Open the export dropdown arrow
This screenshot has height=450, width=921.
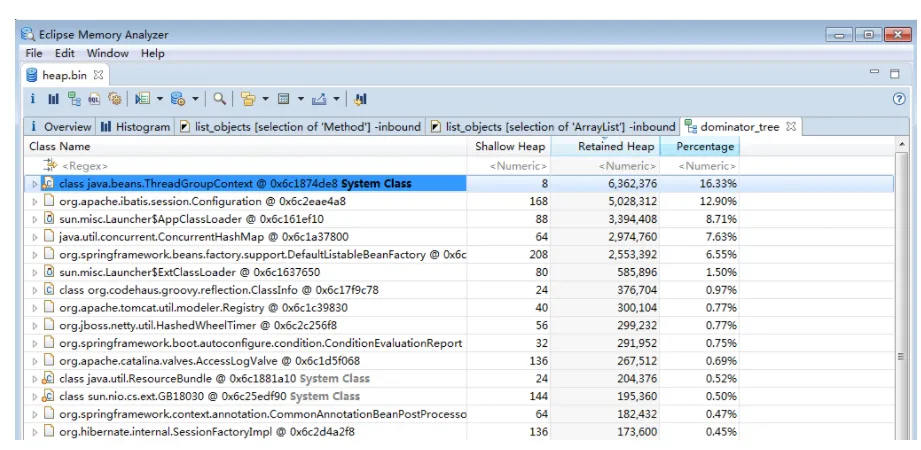pyautogui.click(x=335, y=99)
